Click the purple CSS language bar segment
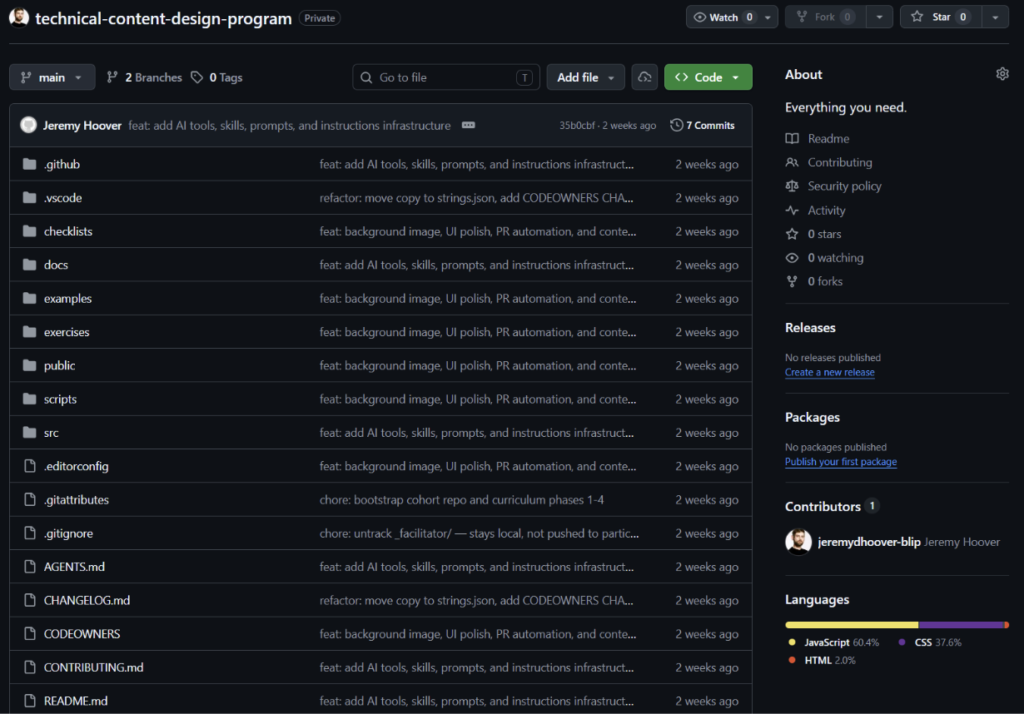The width and height of the screenshot is (1024, 714). click(x=961, y=625)
